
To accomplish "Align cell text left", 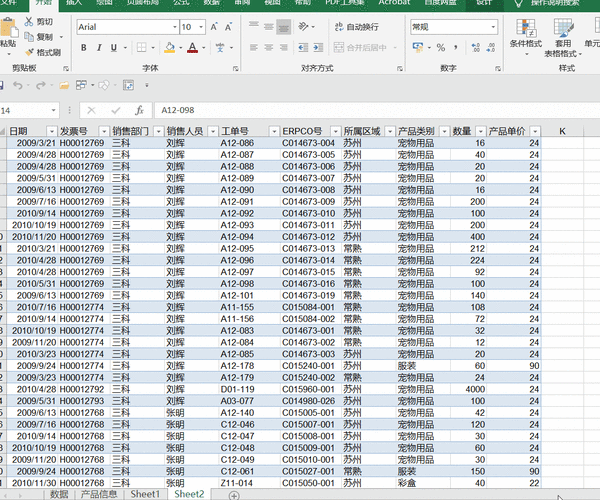I will tap(253, 47).
